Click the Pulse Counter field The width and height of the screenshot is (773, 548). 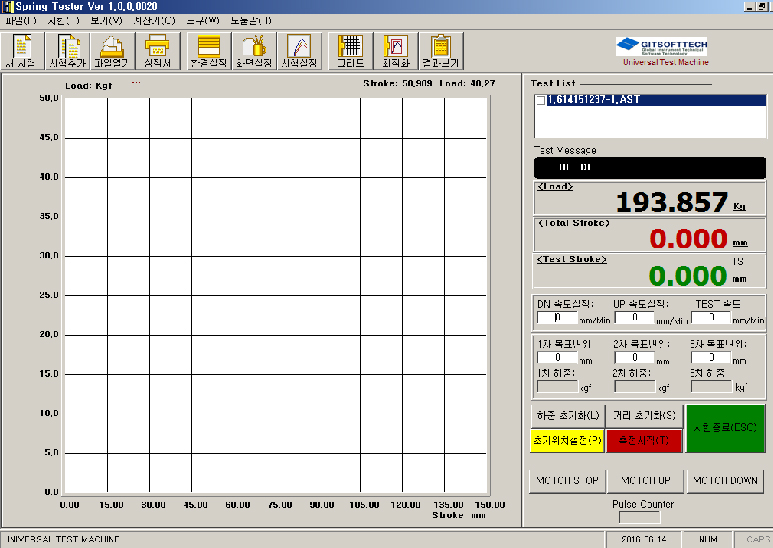[639, 517]
